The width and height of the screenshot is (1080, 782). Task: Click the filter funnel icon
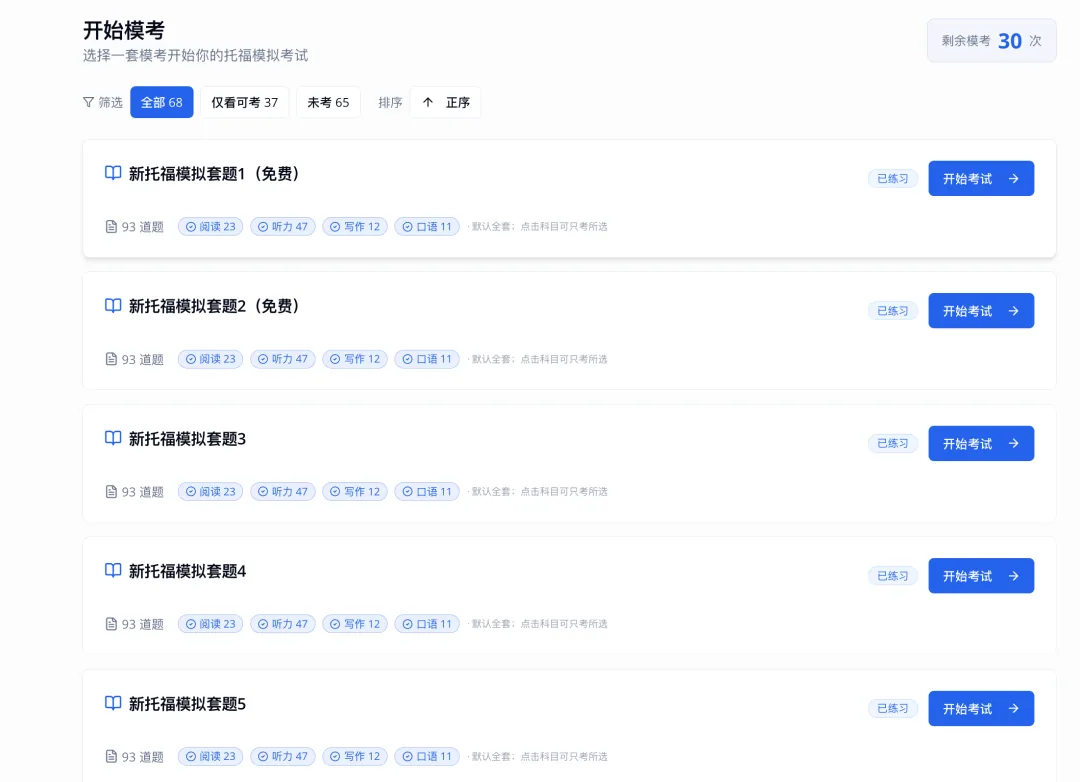(88, 102)
